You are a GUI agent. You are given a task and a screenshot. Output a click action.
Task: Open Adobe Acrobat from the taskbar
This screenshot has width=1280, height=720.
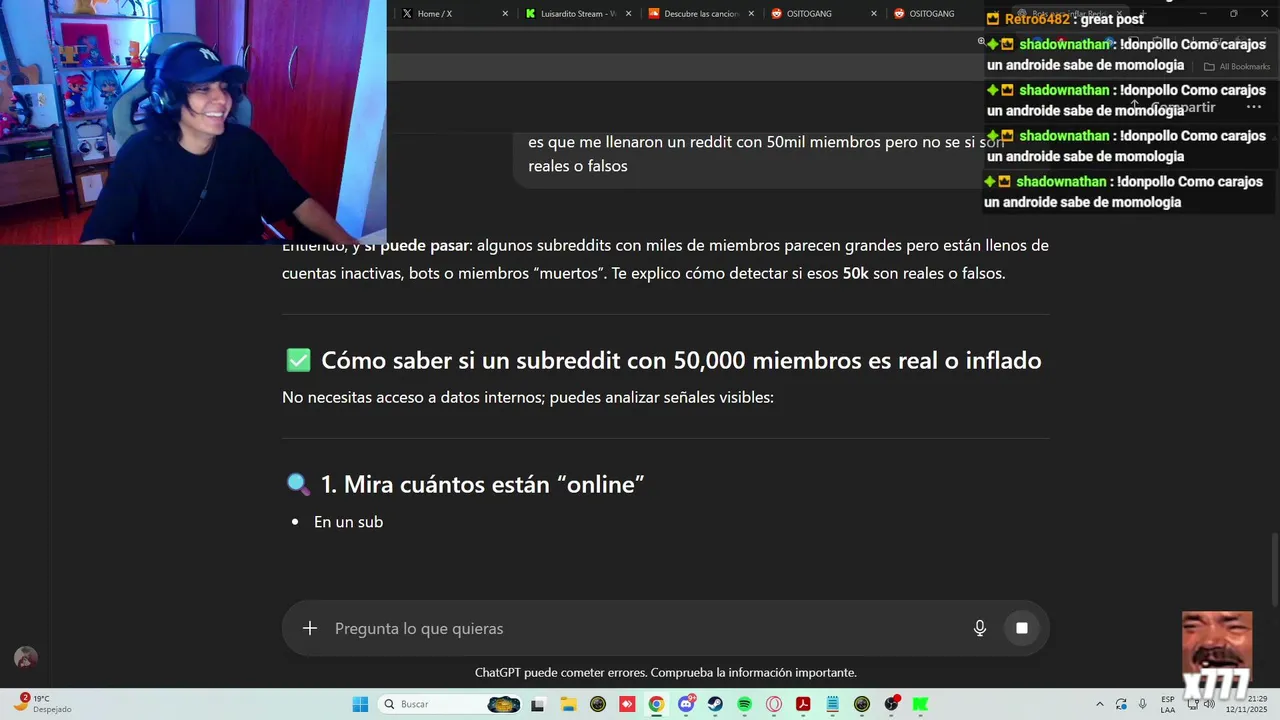(x=803, y=704)
